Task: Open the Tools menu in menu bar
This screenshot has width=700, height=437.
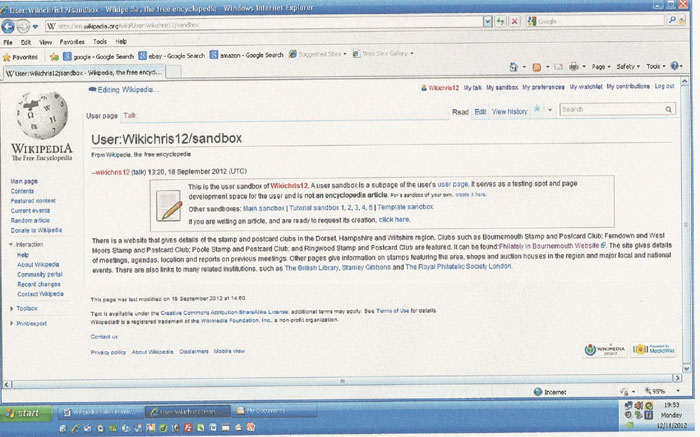Action: [x=100, y=42]
